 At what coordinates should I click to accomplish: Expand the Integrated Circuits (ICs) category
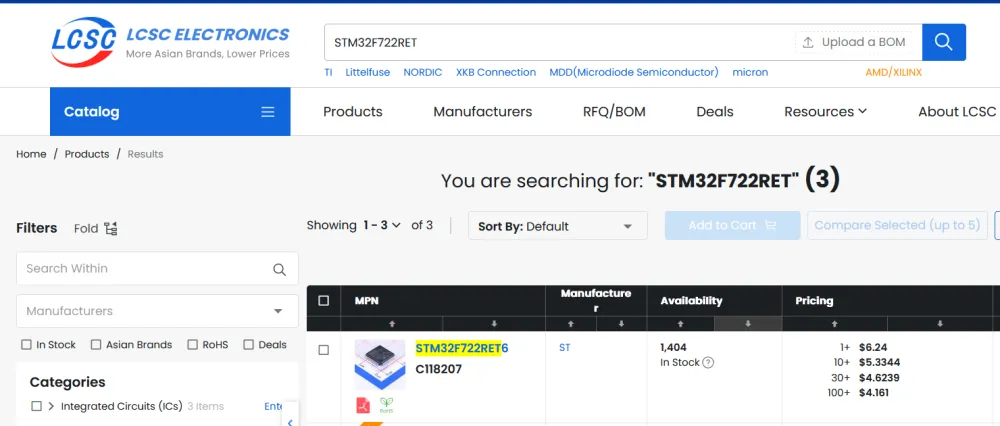click(x=51, y=406)
